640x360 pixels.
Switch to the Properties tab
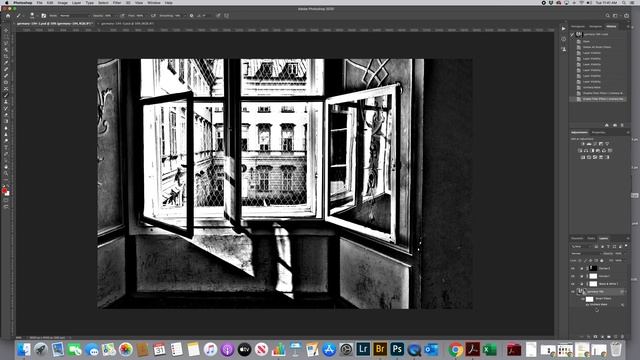[599, 132]
